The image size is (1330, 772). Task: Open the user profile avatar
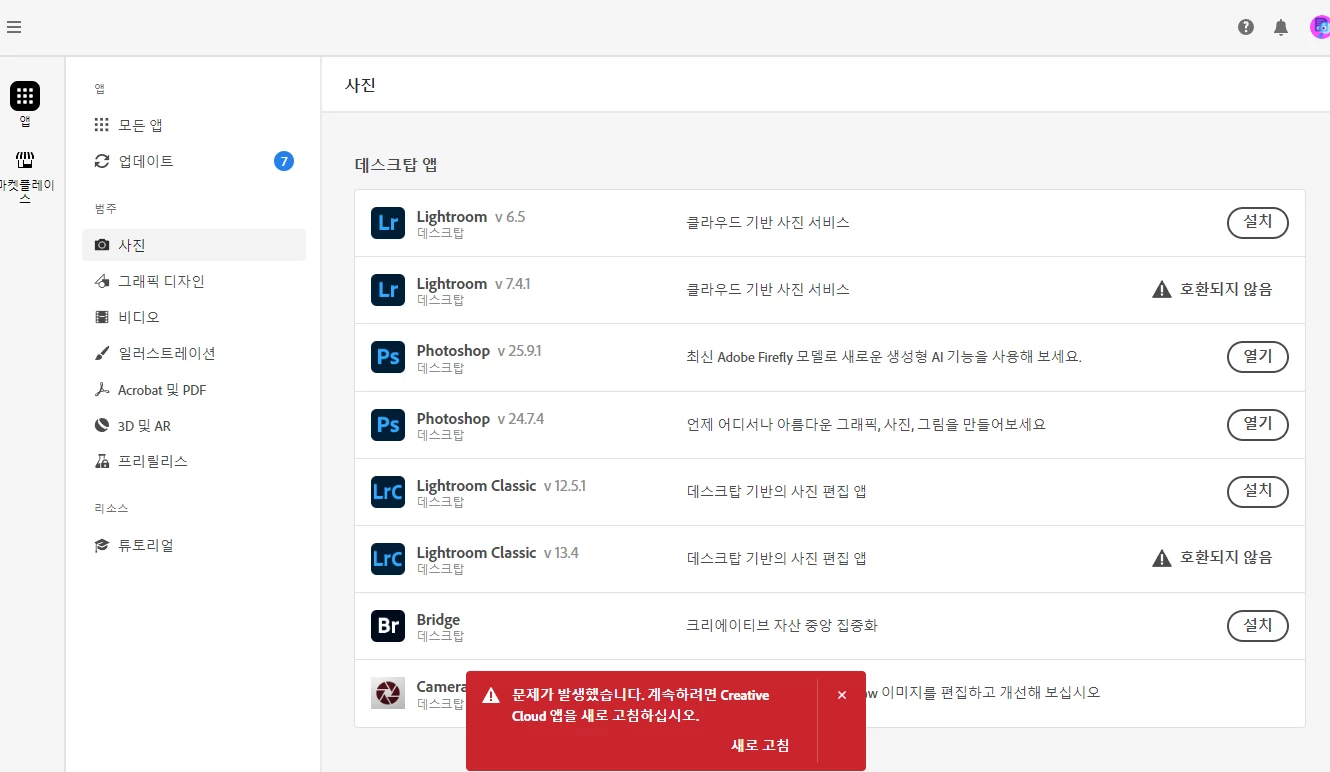click(x=1320, y=27)
